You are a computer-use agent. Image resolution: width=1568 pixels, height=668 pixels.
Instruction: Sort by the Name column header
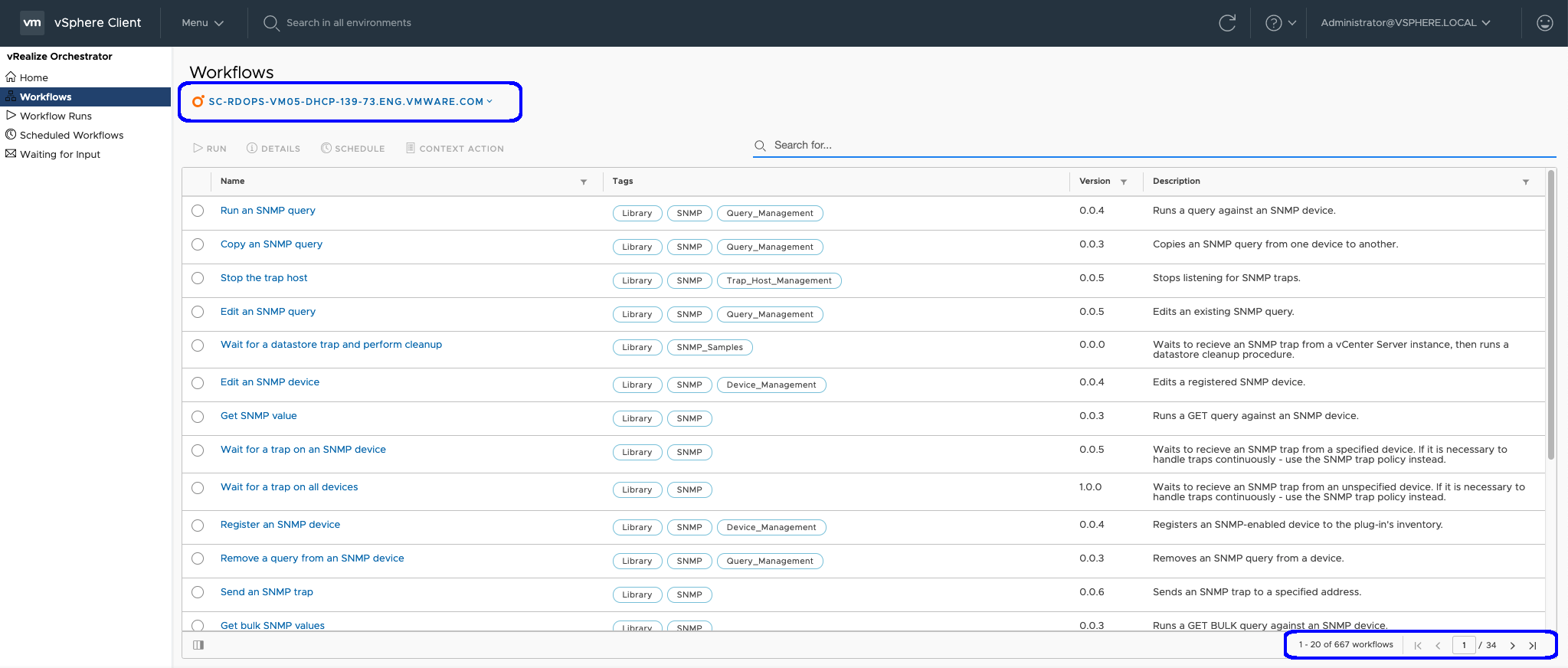(x=233, y=182)
